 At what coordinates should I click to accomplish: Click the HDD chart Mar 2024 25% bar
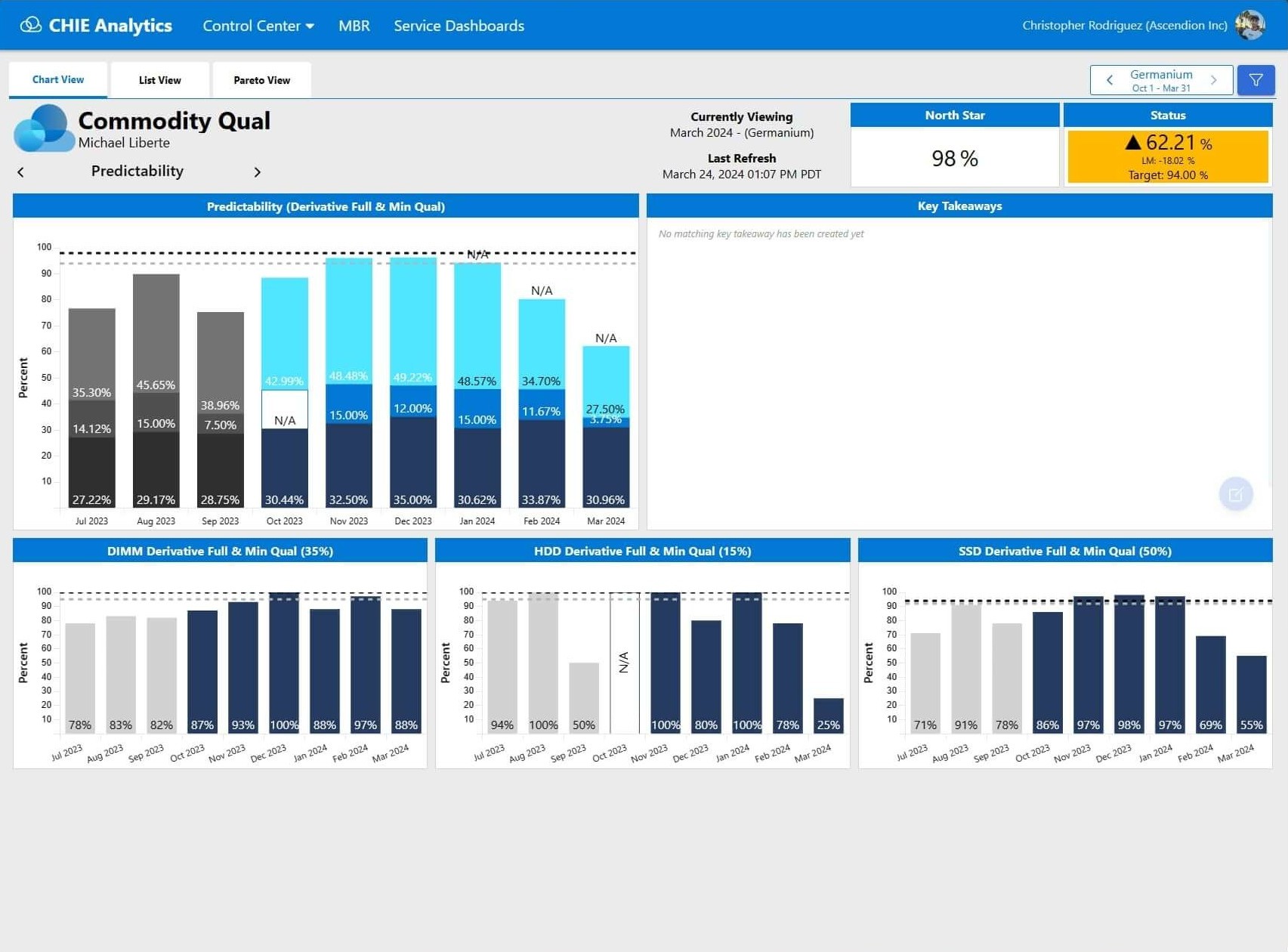tap(829, 716)
